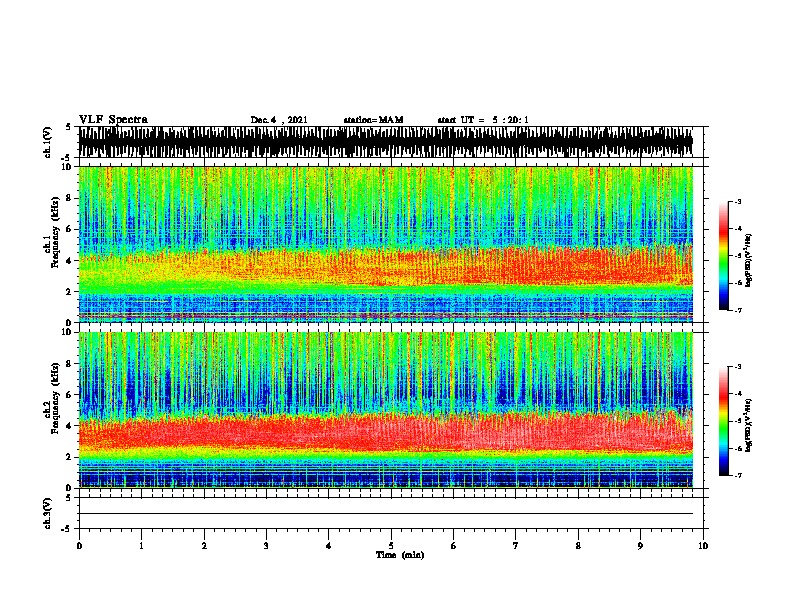The image size is (792, 612).
Task: Click time axis tick label 8
Action: (578, 546)
